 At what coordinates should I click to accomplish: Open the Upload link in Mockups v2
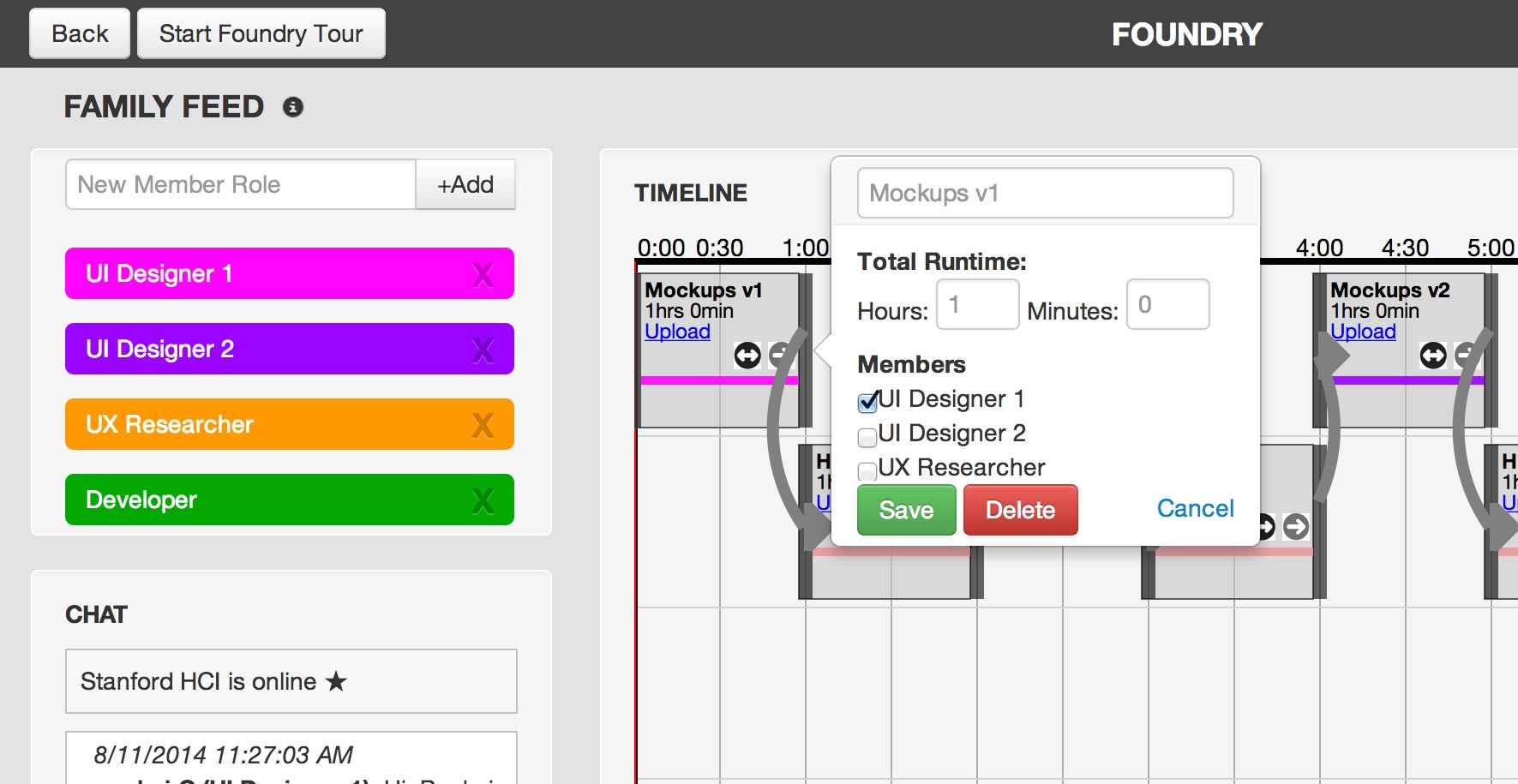click(1363, 332)
